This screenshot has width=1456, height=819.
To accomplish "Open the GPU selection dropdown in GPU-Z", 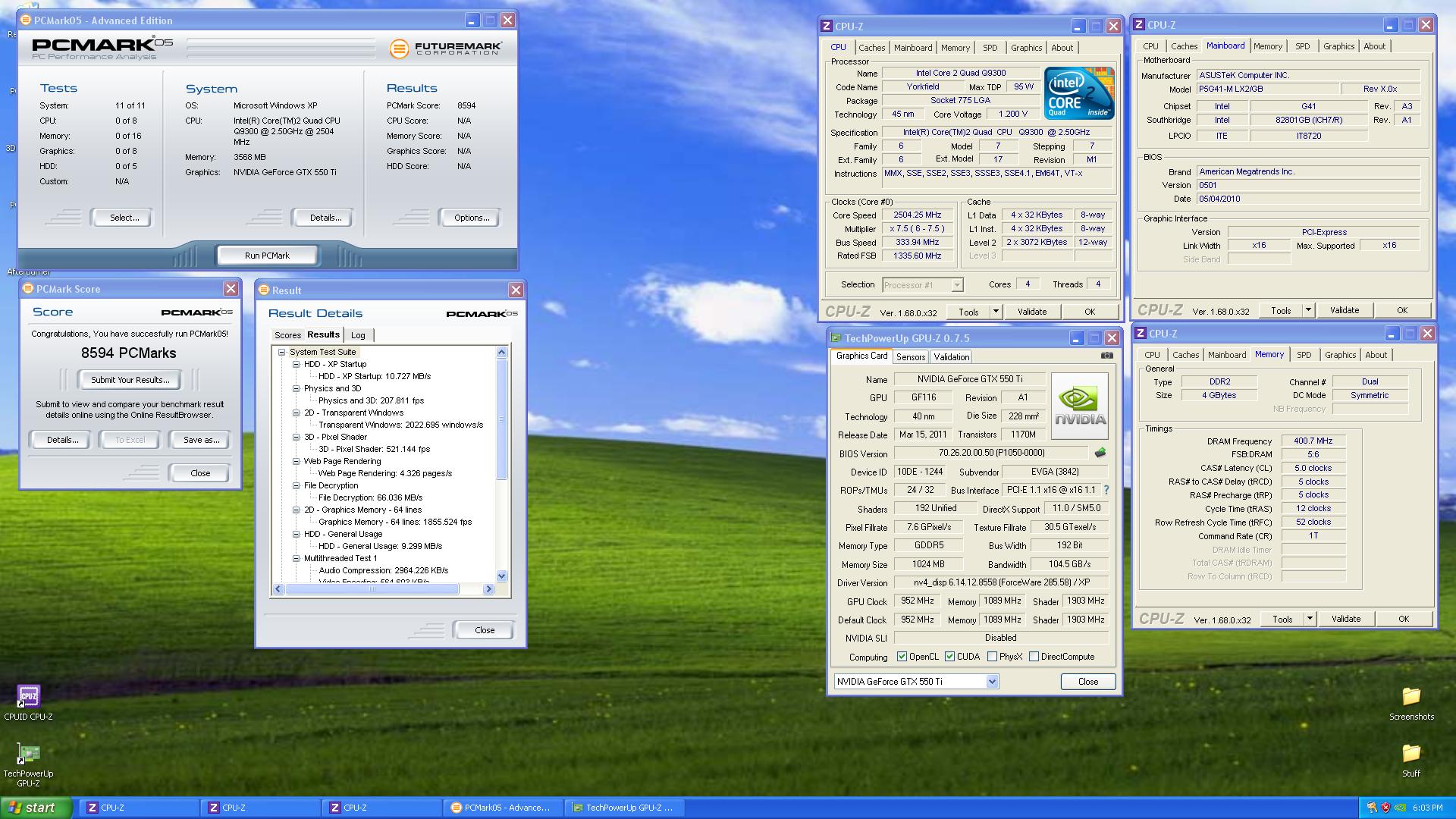I will (992, 682).
